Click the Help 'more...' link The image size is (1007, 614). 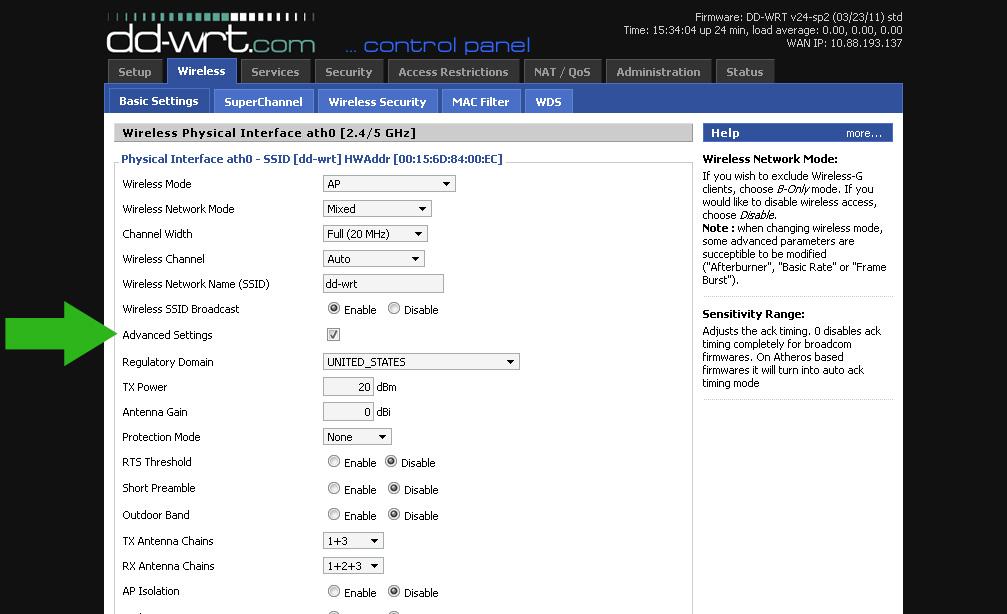[x=864, y=134]
